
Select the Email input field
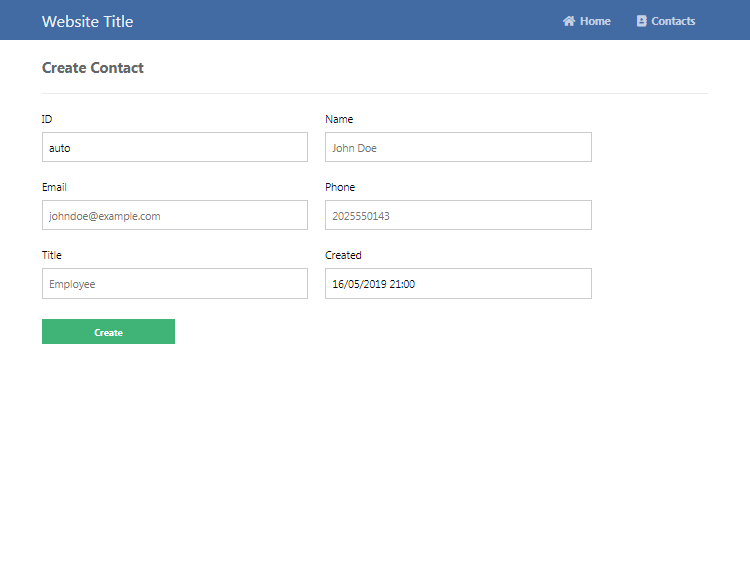[x=175, y=215]
